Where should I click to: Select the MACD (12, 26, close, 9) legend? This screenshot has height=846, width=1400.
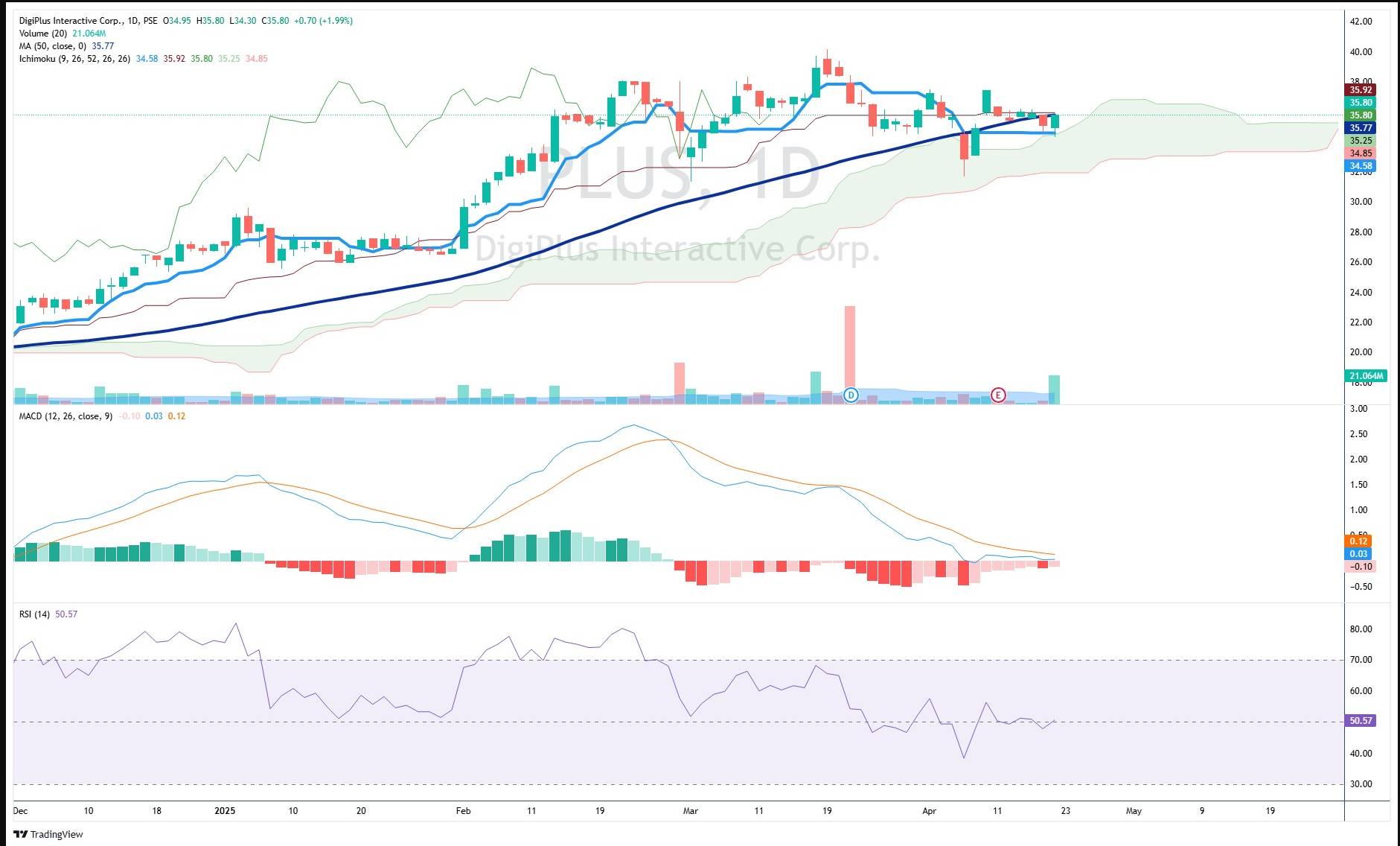click(x=65, y=416)
